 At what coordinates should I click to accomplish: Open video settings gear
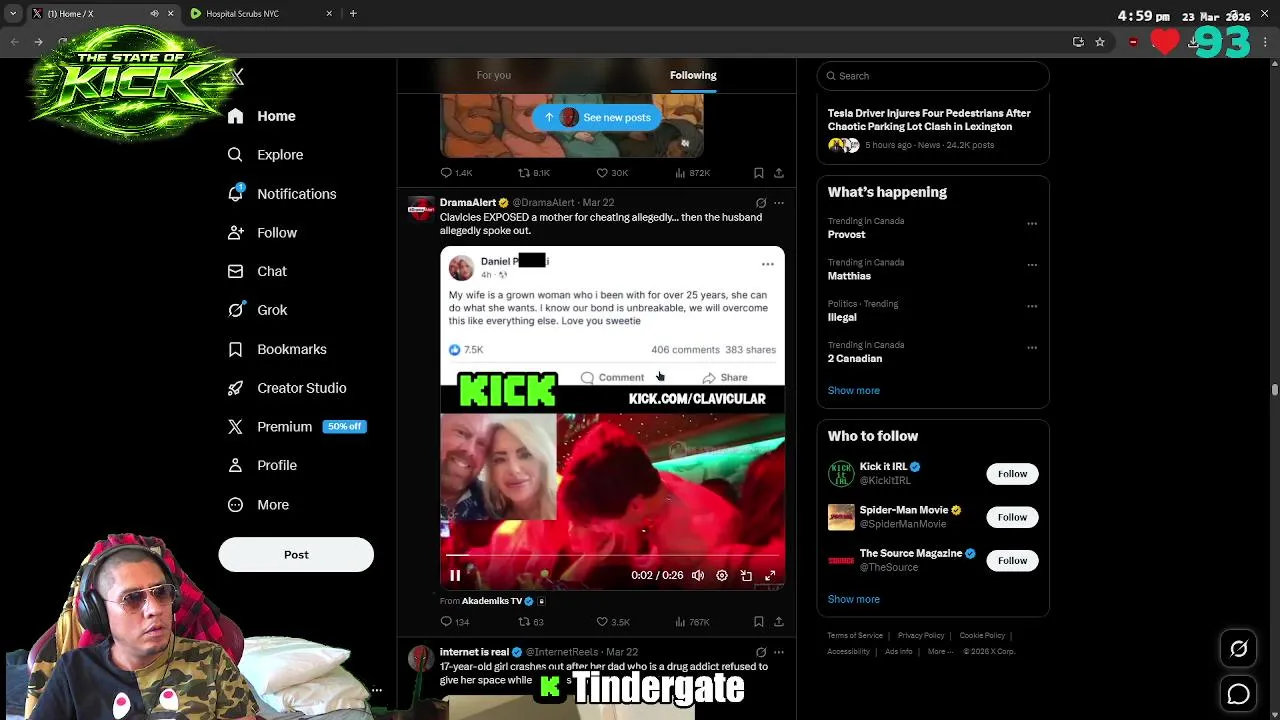pyautogui.click(x=722, y=576)
